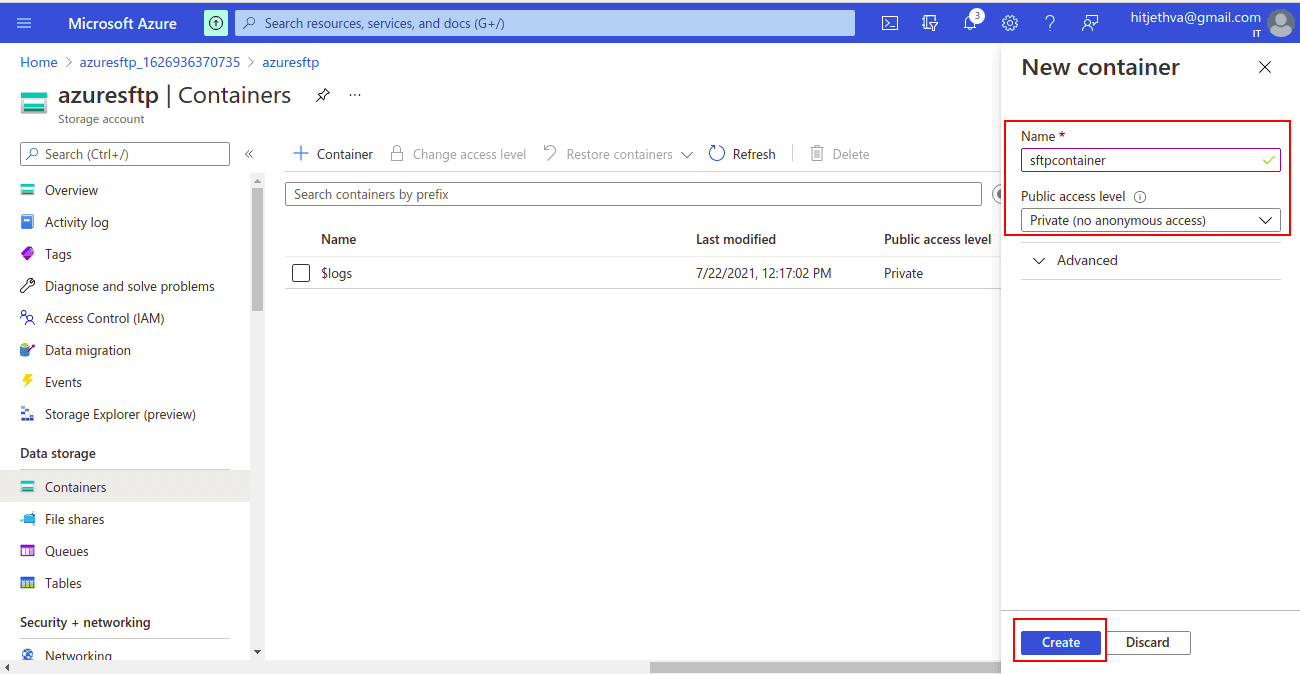Tick the $logs container checkbox
The height and width of the screenshot is (674, 1300).
(301, 273)
